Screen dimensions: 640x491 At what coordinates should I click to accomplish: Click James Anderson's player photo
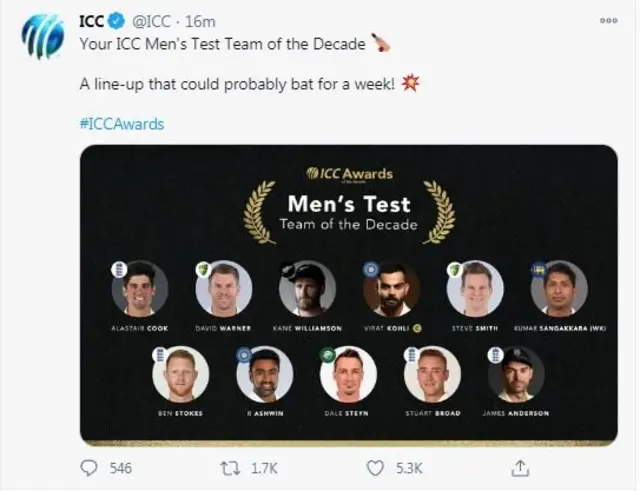(x=516, y=375)
